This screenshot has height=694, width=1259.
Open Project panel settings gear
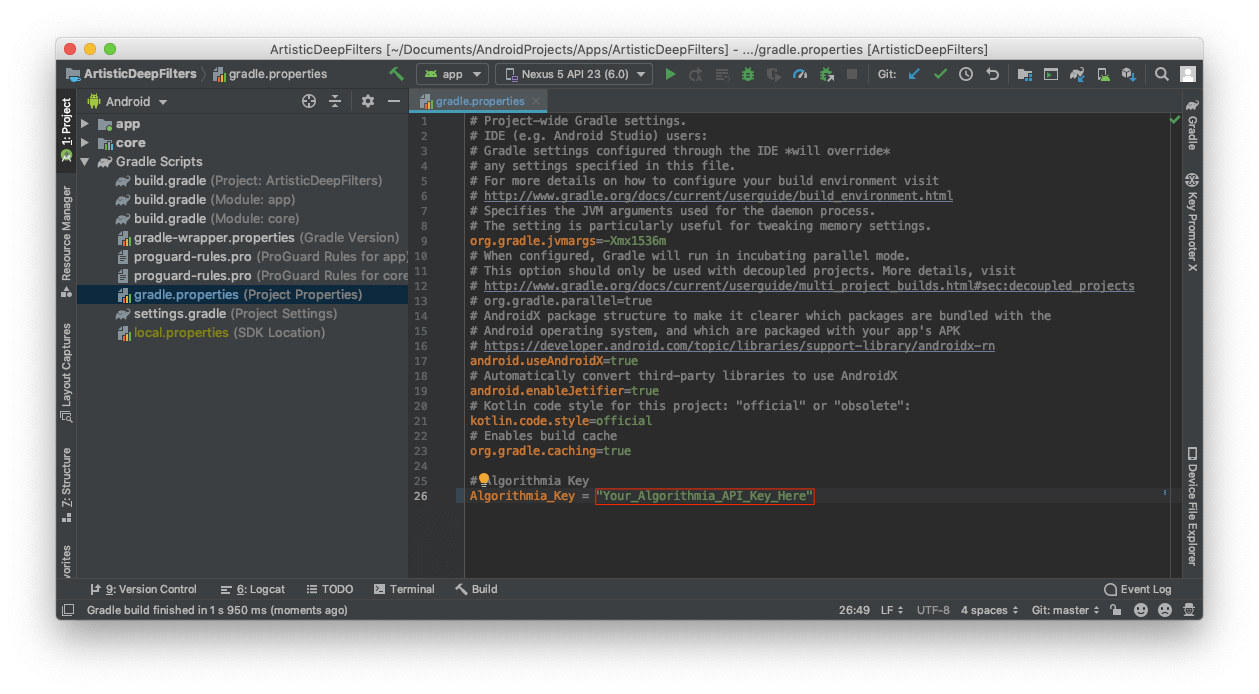tap(368, 101)
